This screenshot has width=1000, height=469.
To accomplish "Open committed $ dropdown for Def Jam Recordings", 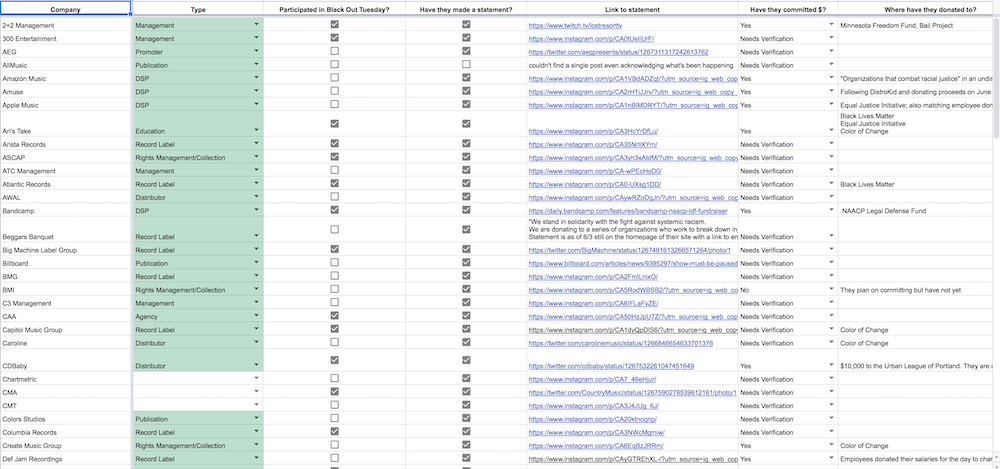I will [832, 459].
